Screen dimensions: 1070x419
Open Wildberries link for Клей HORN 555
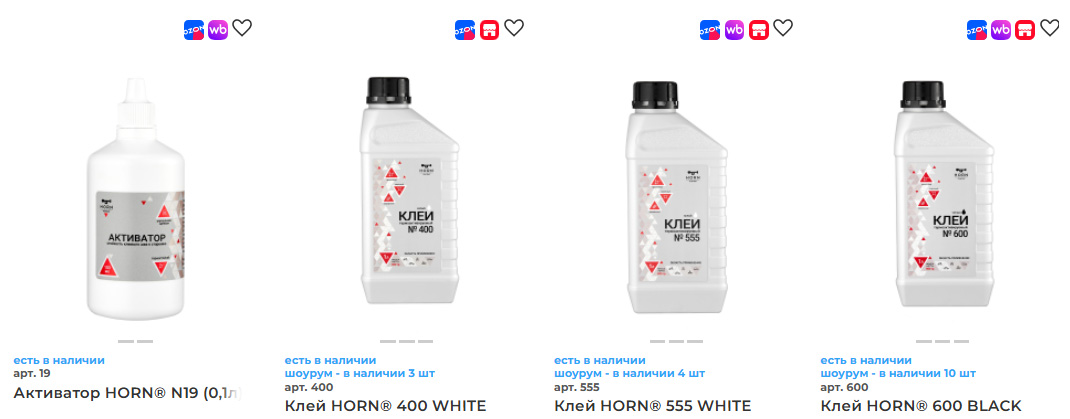click(x=734, y=30)
